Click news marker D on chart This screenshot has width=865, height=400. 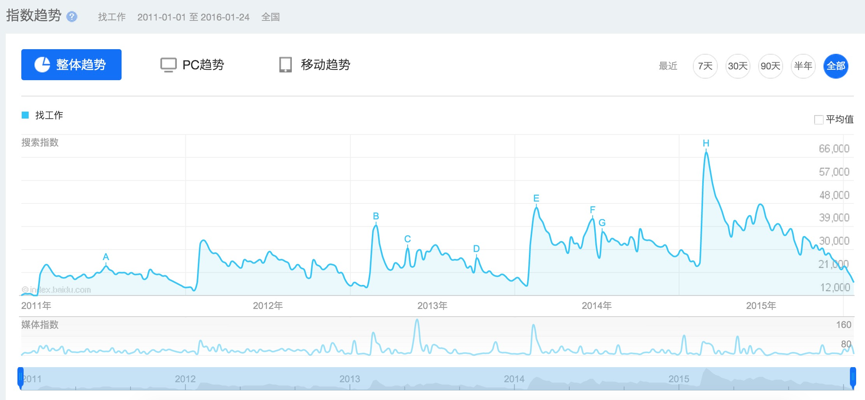[476, 249]
